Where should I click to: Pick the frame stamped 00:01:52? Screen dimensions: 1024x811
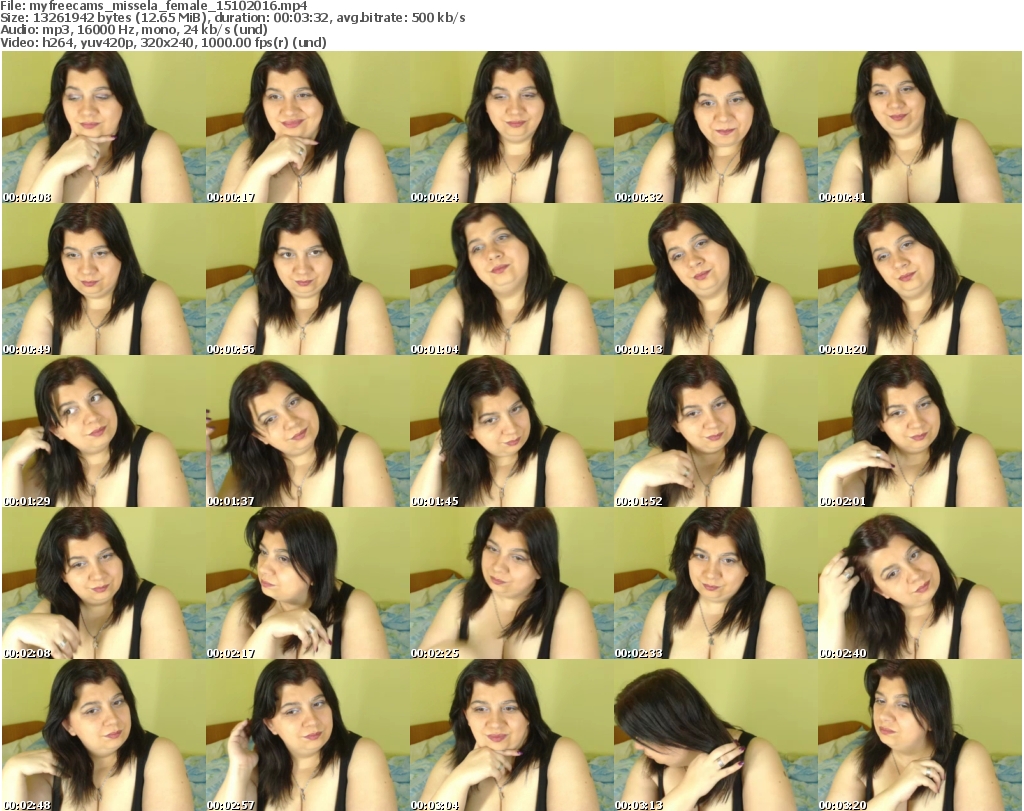pyautogui.click(x=715, y=431)
